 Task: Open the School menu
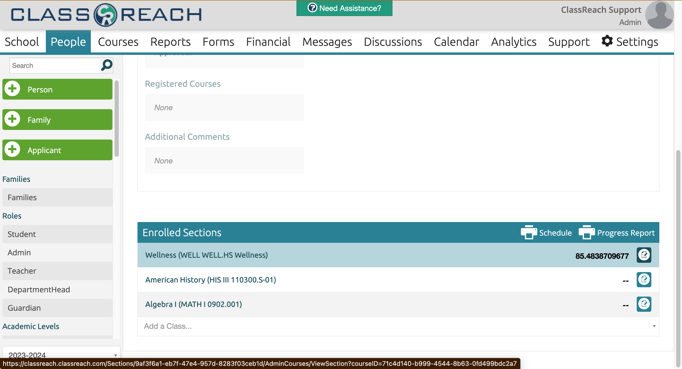(x=22, y=42)
